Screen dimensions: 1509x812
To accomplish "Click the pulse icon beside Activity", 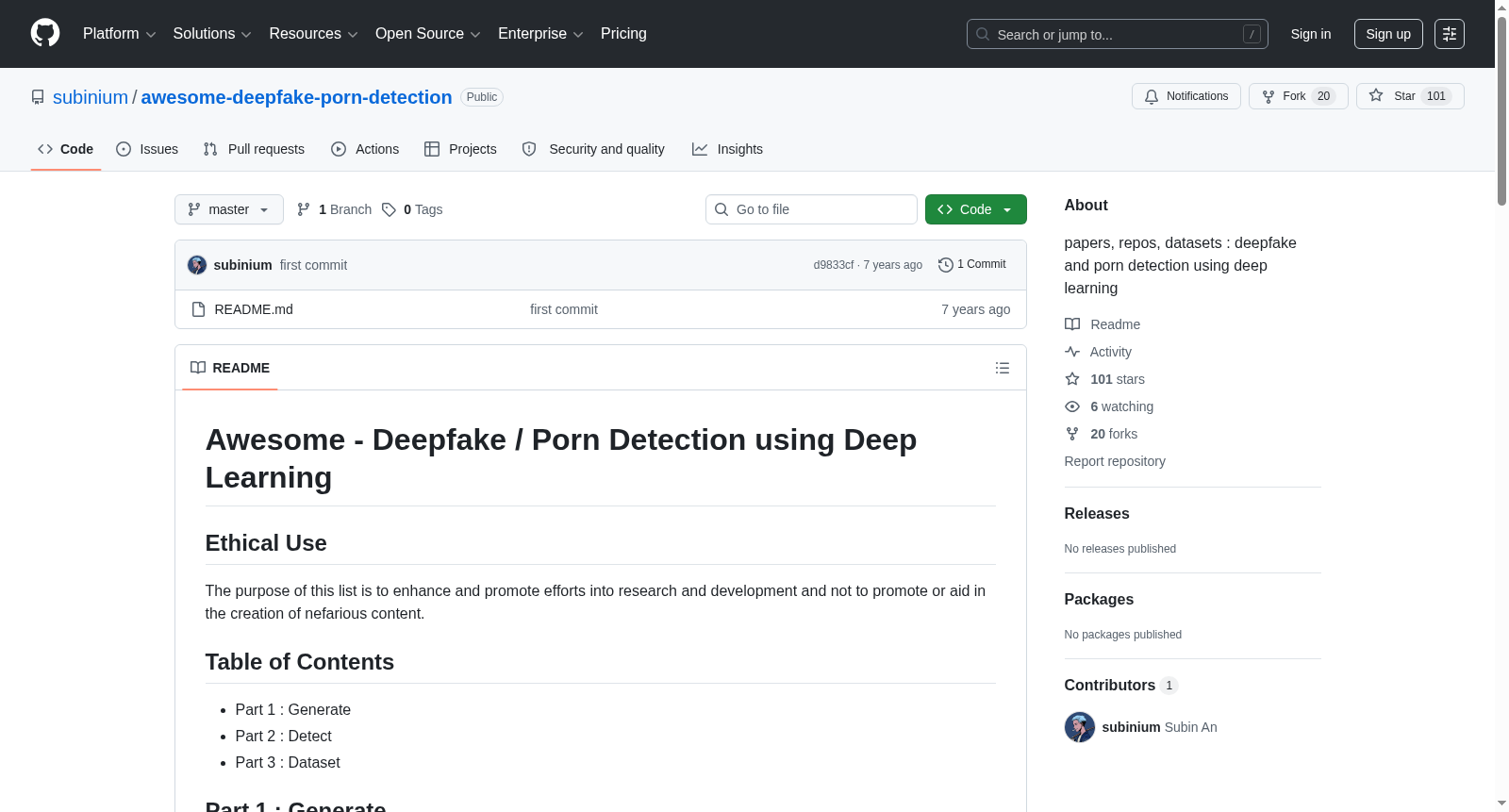I will point(1072,352).
